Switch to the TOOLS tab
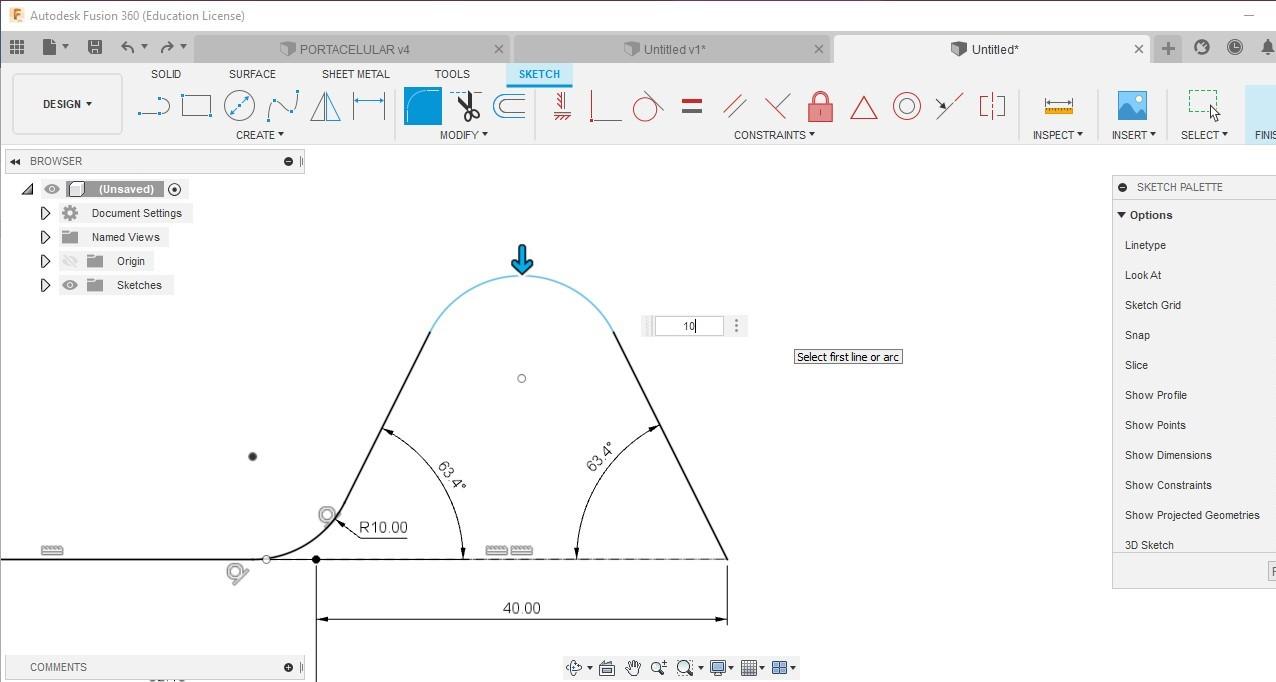Image resolution: width=1276 pixels, height=682 pixels. 452,74
